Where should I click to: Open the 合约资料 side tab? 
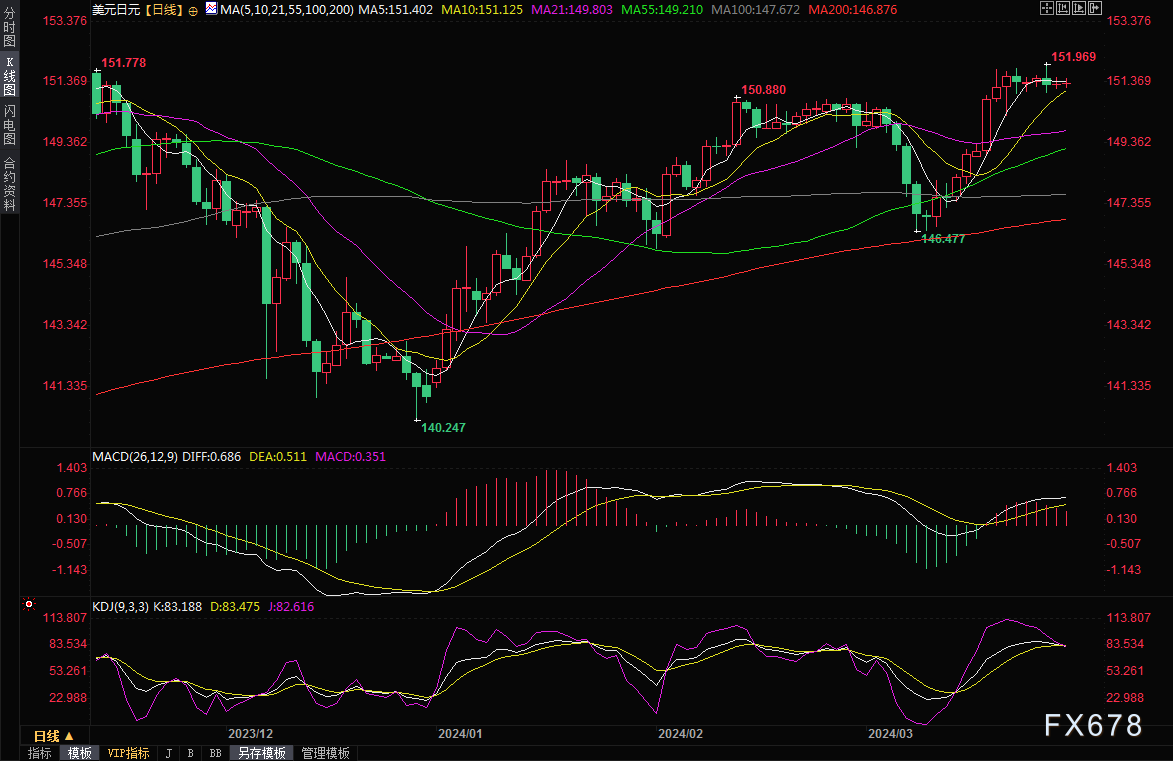[x=9, y=184]
